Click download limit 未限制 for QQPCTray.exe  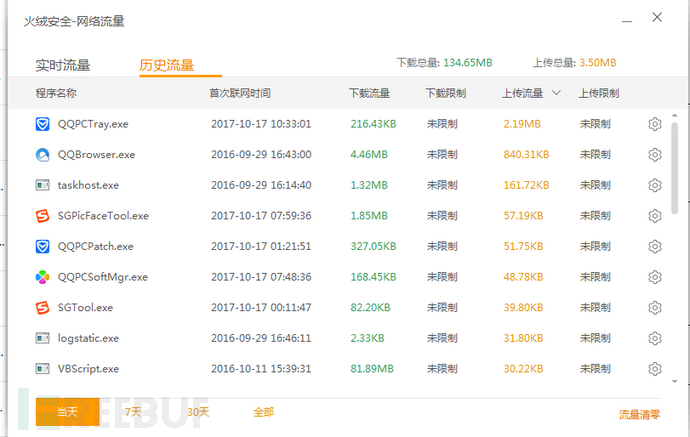coord(442,124)
